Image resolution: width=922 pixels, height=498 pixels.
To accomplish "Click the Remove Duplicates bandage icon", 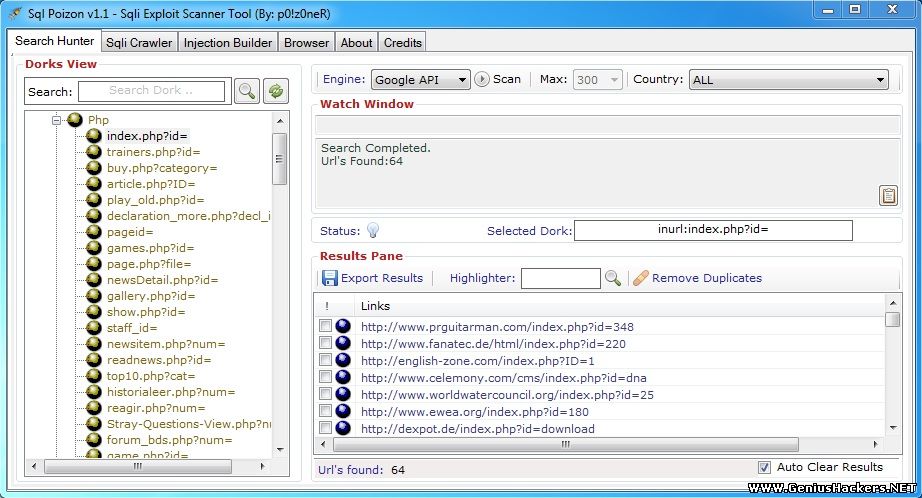I will pos(640,278).
